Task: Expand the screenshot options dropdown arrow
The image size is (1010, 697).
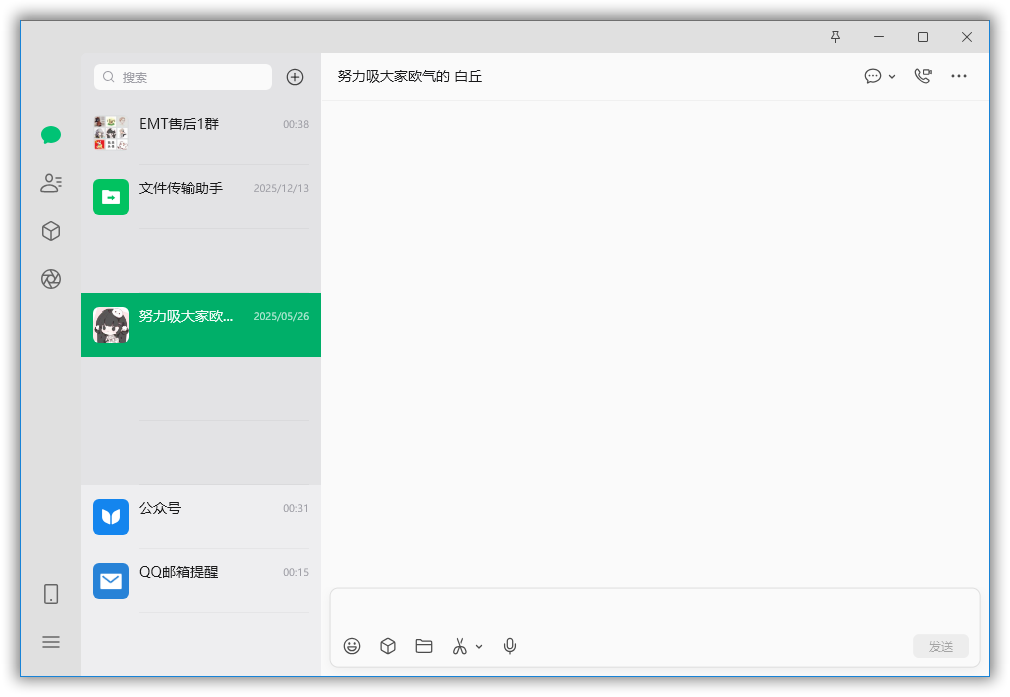Action: 479,647
